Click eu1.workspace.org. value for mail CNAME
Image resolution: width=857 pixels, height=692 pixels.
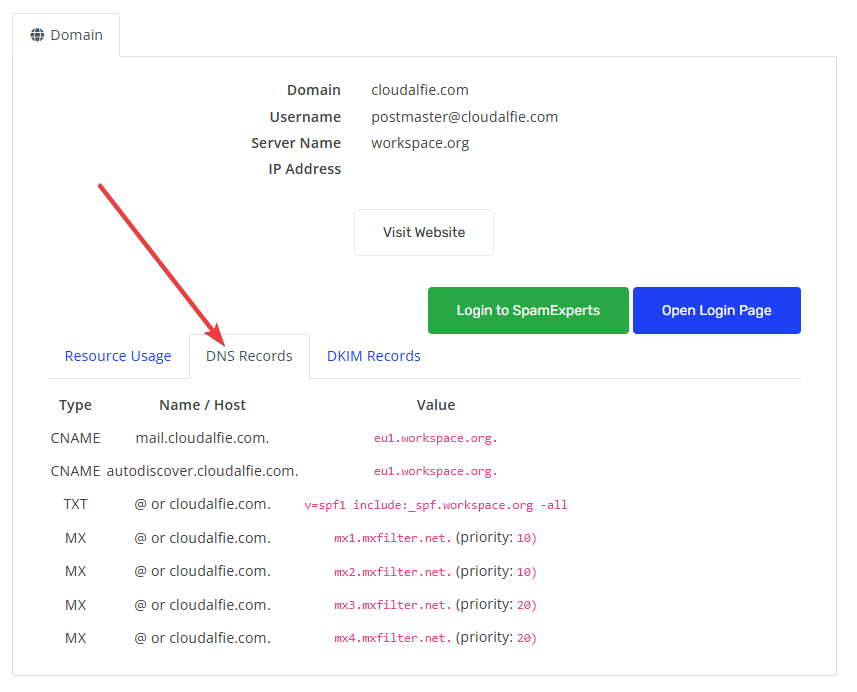[435, 438]
